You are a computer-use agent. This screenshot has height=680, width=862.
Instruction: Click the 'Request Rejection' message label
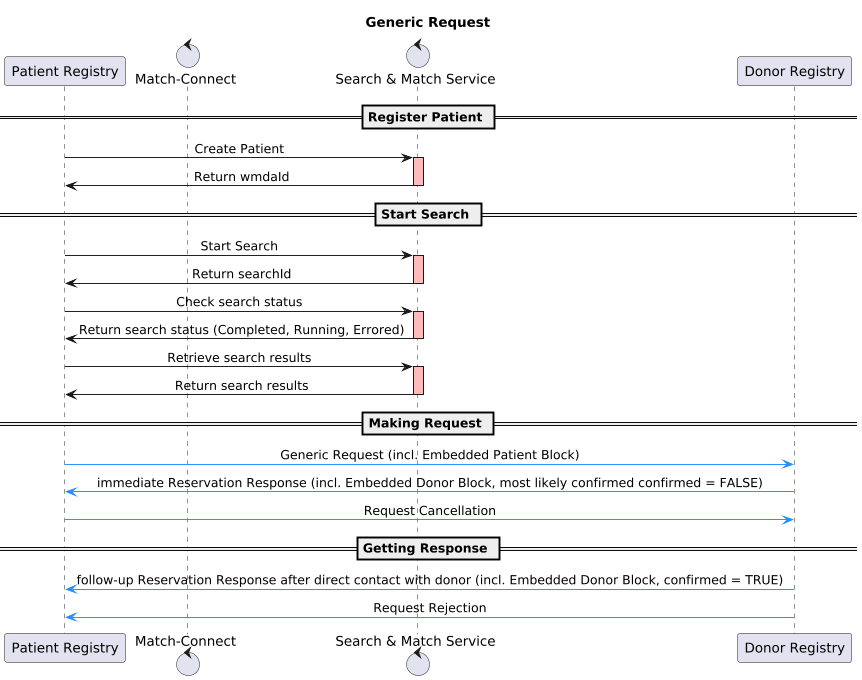click(x=429, y=608)
